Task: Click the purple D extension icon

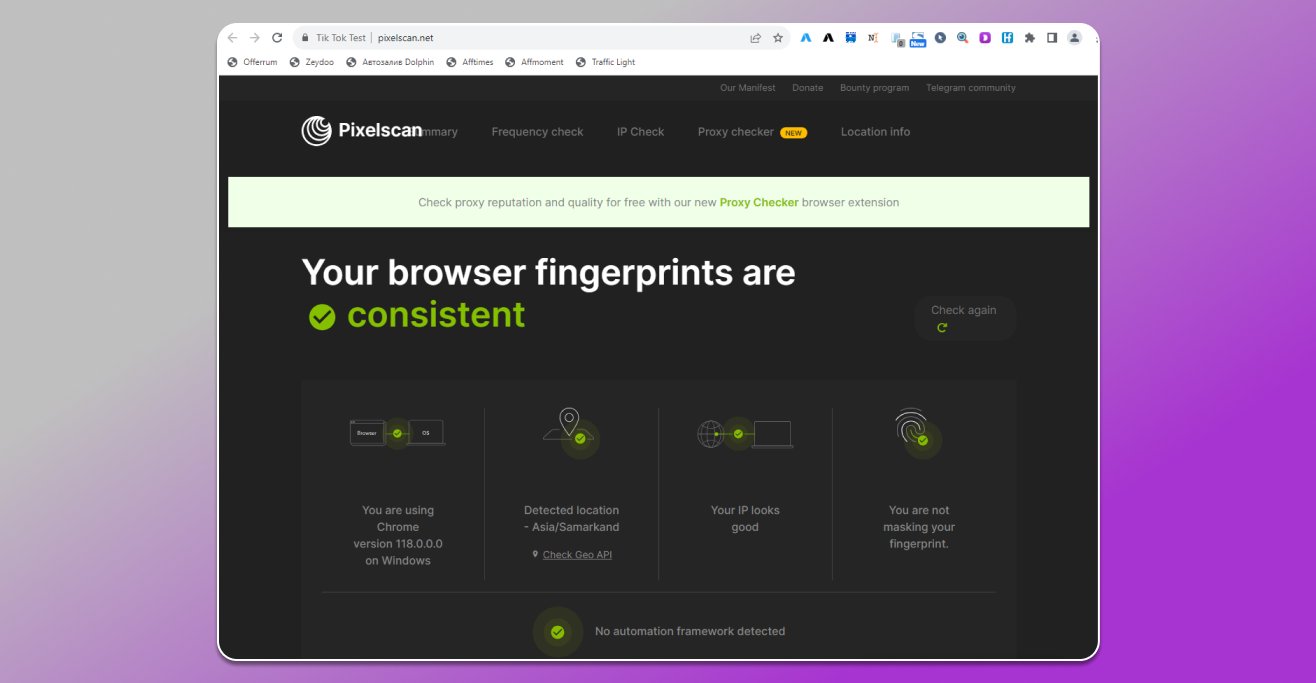Action: click(985, 38)
